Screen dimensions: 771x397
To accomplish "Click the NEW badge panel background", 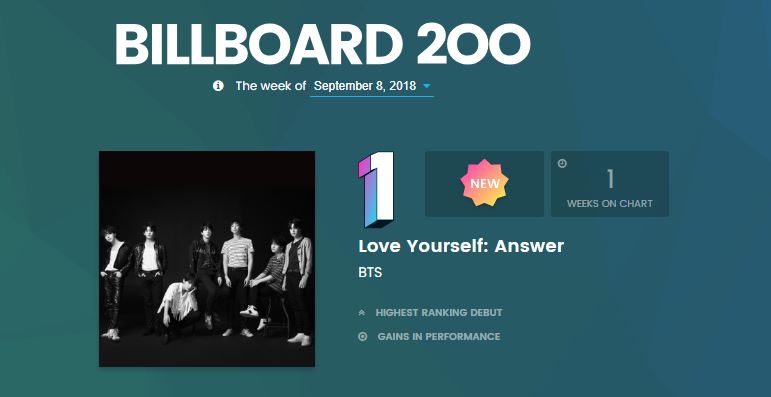I will pos(484,183).
